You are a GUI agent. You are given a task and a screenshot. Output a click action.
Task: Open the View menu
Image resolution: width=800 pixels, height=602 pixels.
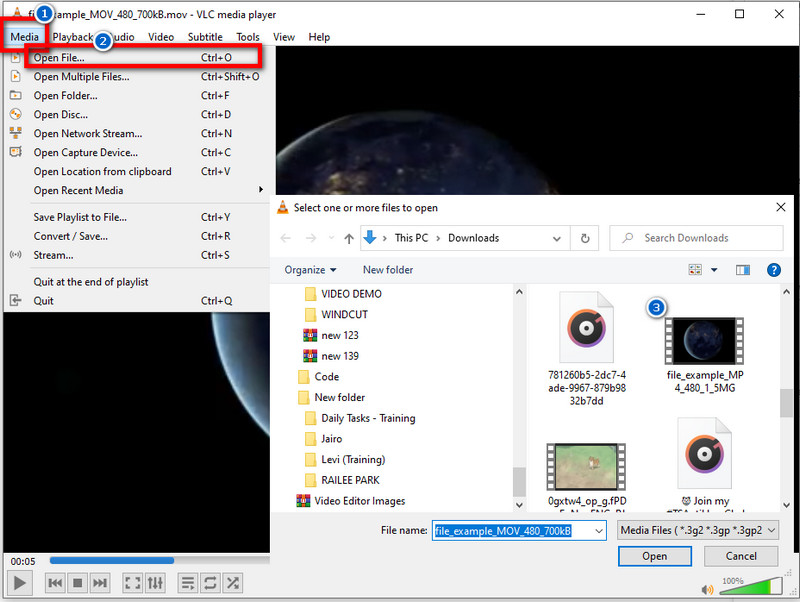[x=284, y=37]
